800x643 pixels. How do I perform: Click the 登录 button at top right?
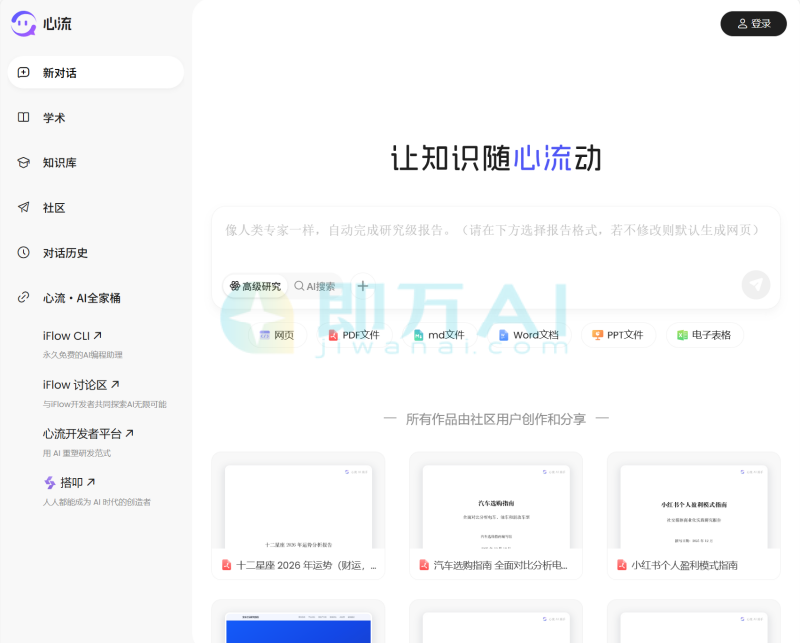pos(753,23)
